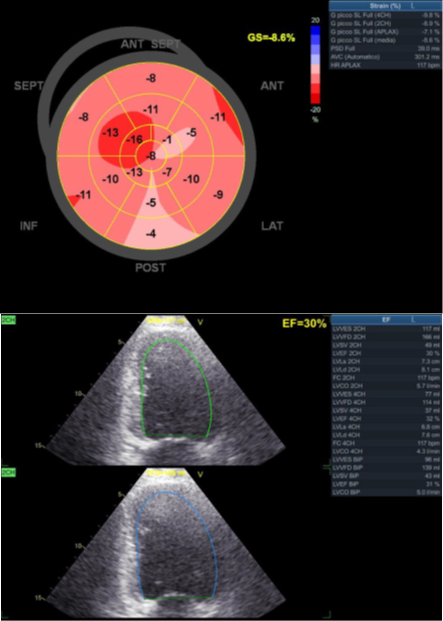Select the AVC (Automatico) measurement row
The width and height of the screenshot is (443, 621).
point(386,57)
